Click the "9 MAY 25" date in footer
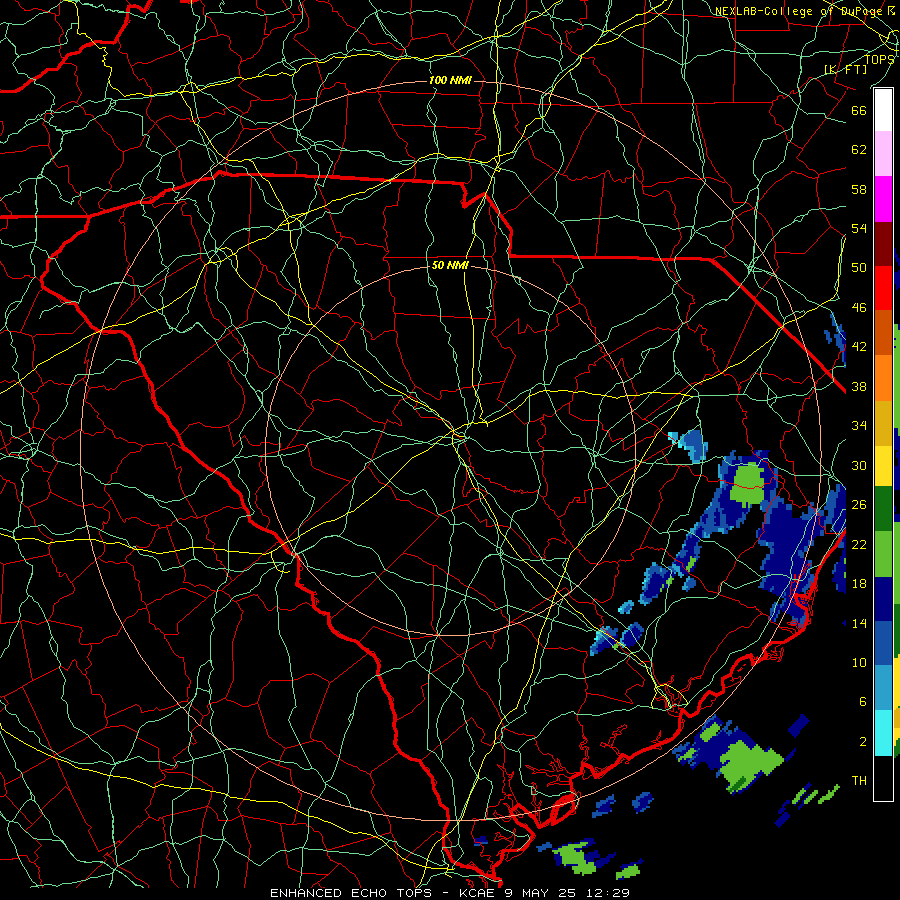Screen dimensions: 900x900 tap(542, 893)
